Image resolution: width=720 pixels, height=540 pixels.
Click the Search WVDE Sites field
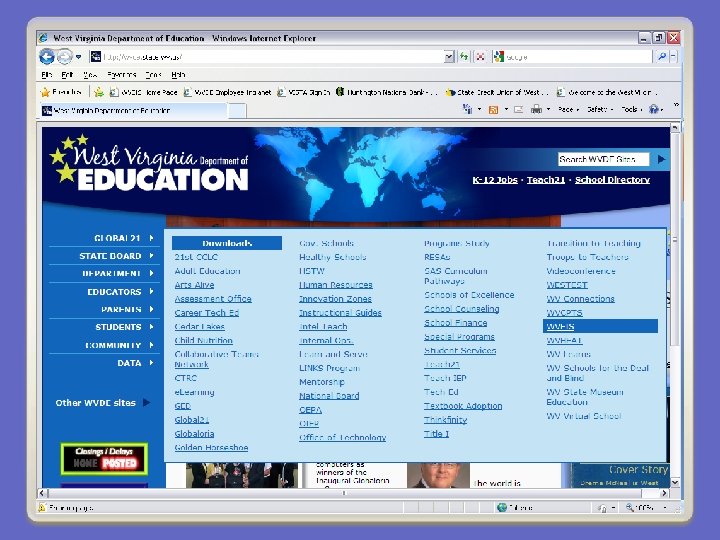(603, 159)
